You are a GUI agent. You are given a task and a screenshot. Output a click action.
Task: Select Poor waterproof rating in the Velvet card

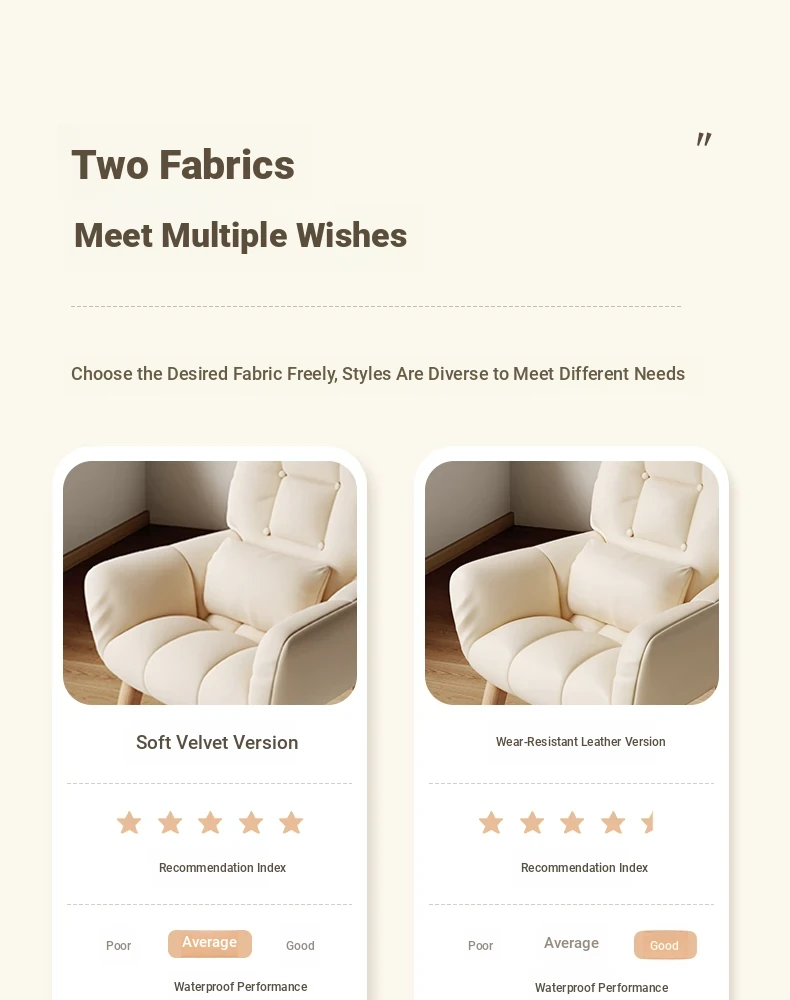[119, 945]
